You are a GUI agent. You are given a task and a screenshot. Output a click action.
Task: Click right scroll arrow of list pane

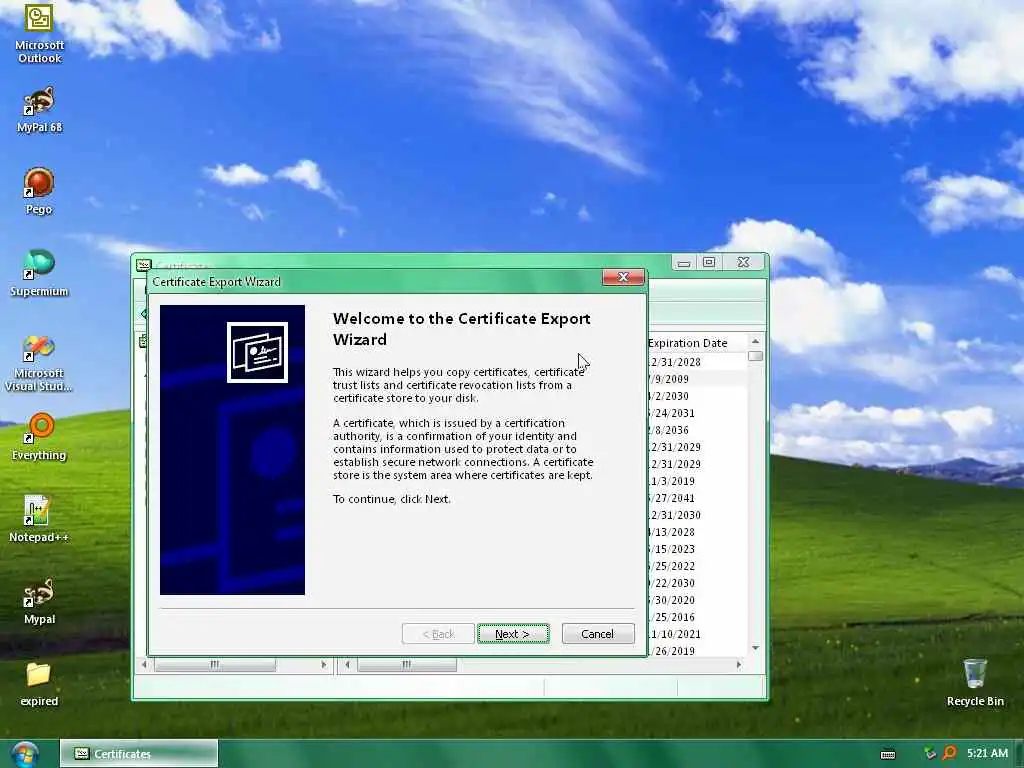[x=739, y=664]
